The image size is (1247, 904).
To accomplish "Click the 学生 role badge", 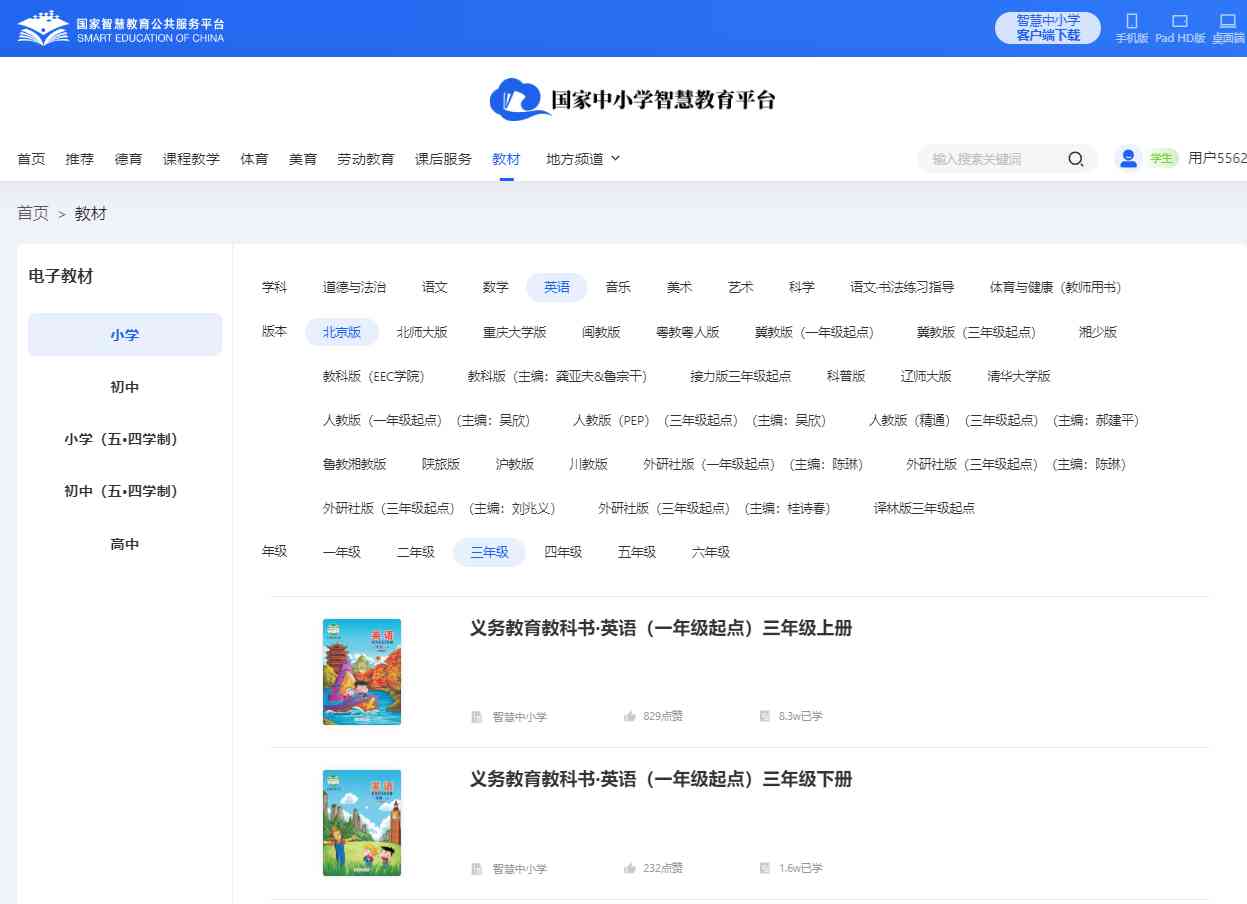I will (x=1162, y=158).
